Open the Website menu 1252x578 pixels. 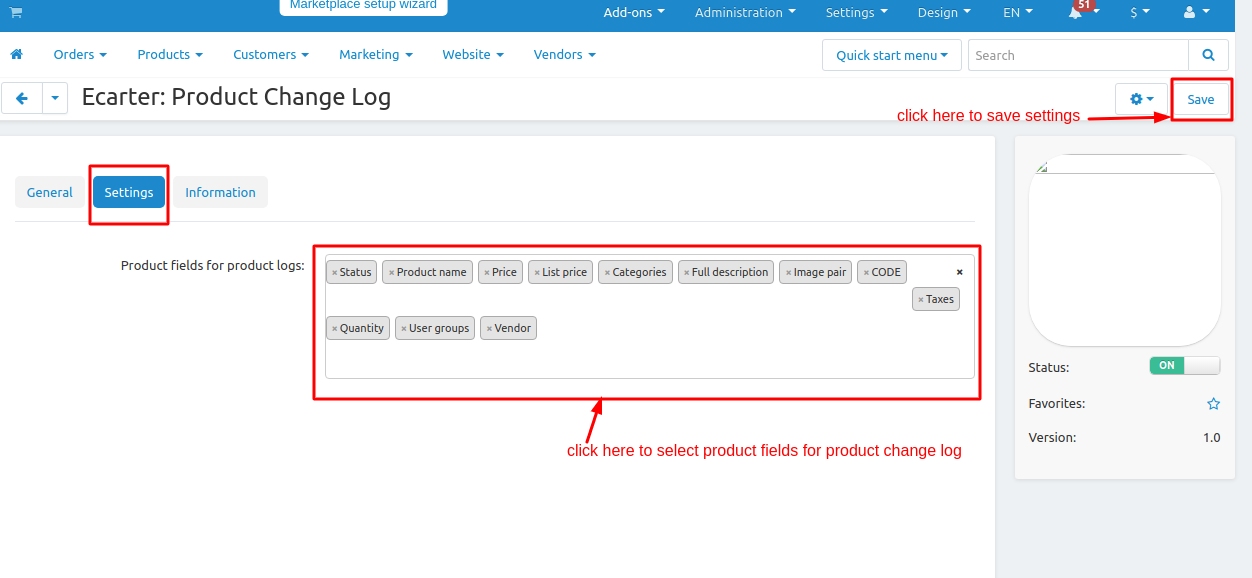pyautogui.click(x=473, y=55)
